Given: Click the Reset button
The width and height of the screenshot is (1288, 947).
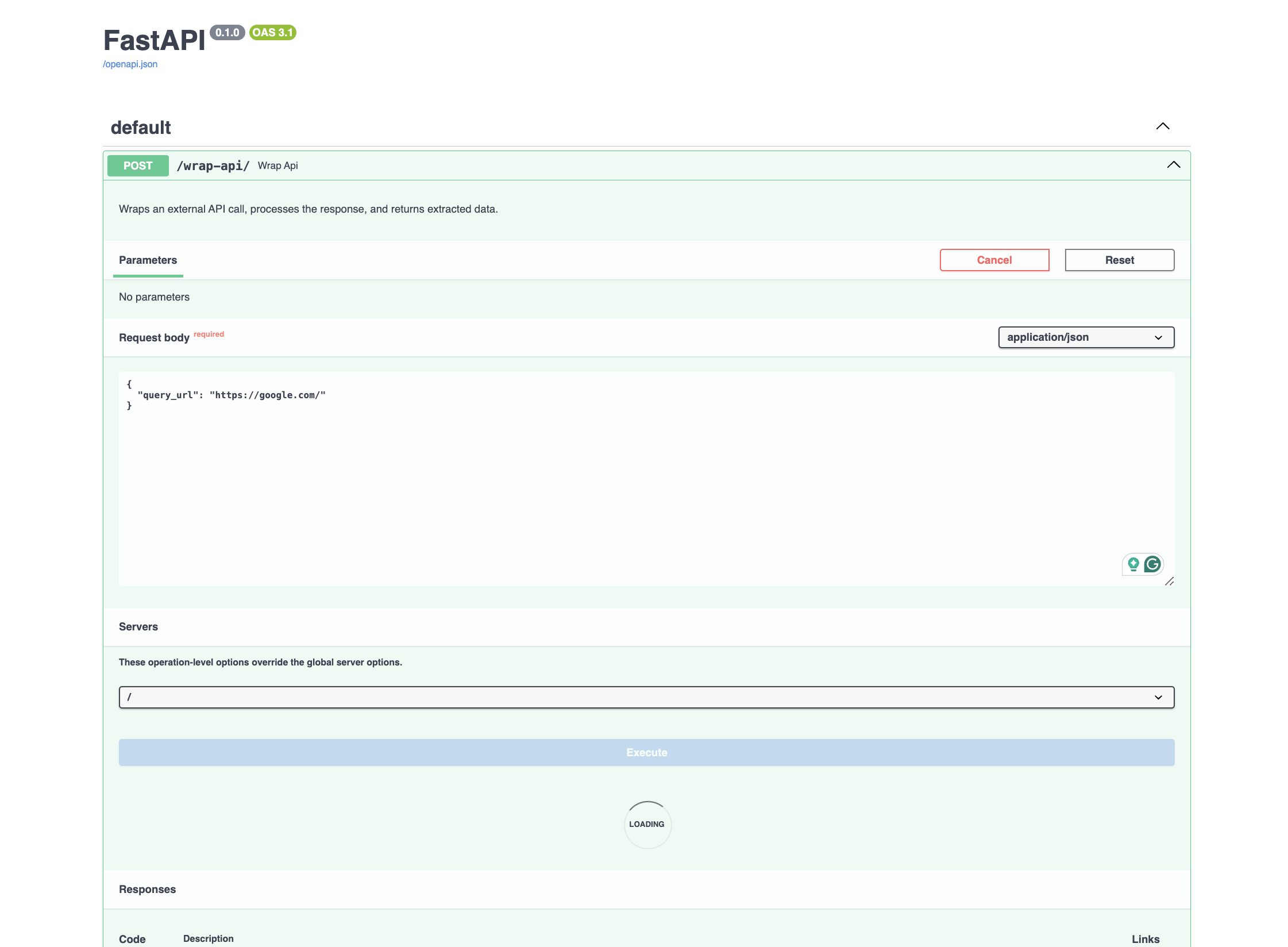Looking at the screenshot, I should 1119,260.
